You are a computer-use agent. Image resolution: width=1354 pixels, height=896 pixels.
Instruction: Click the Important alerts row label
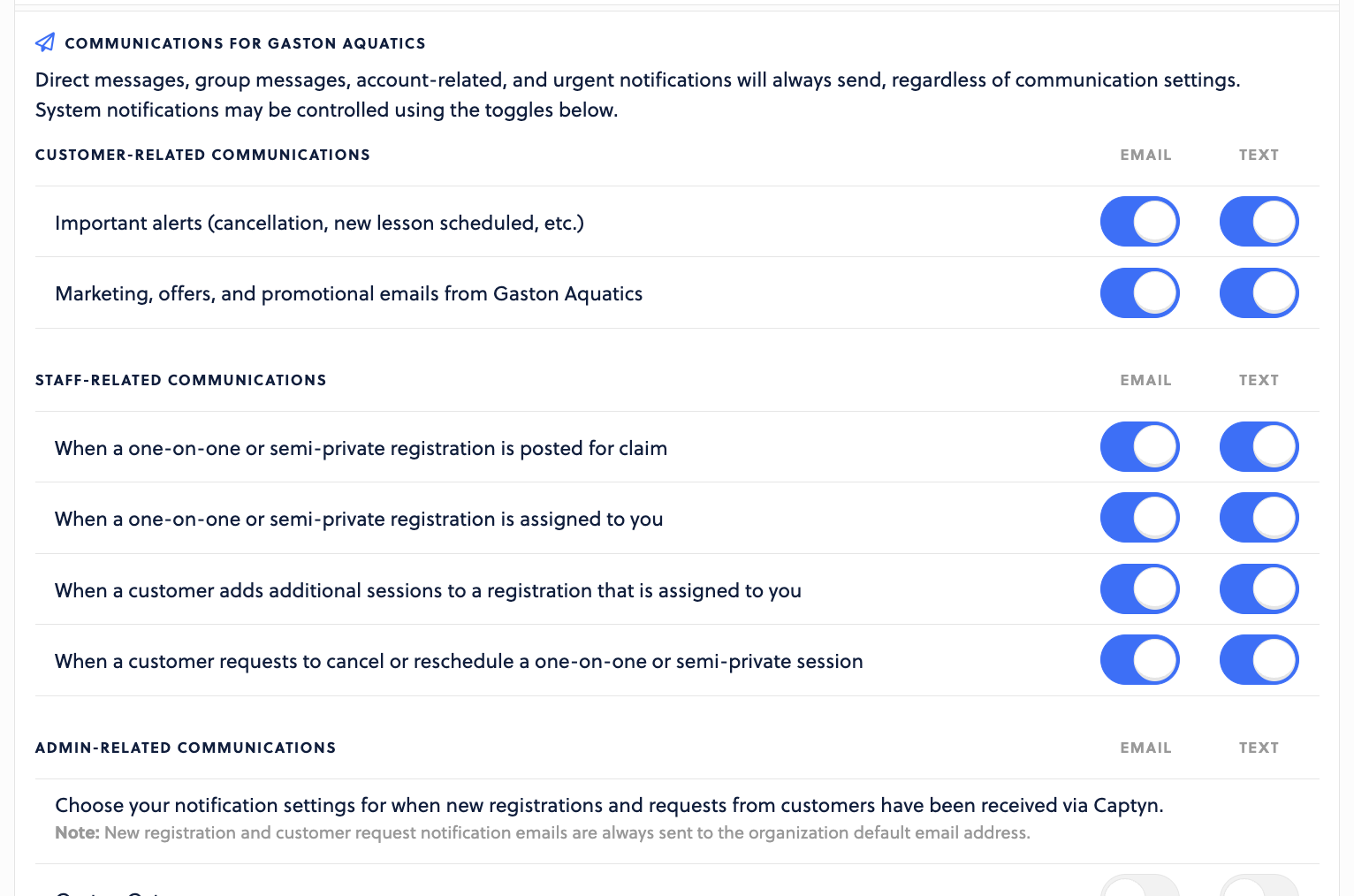319,223
